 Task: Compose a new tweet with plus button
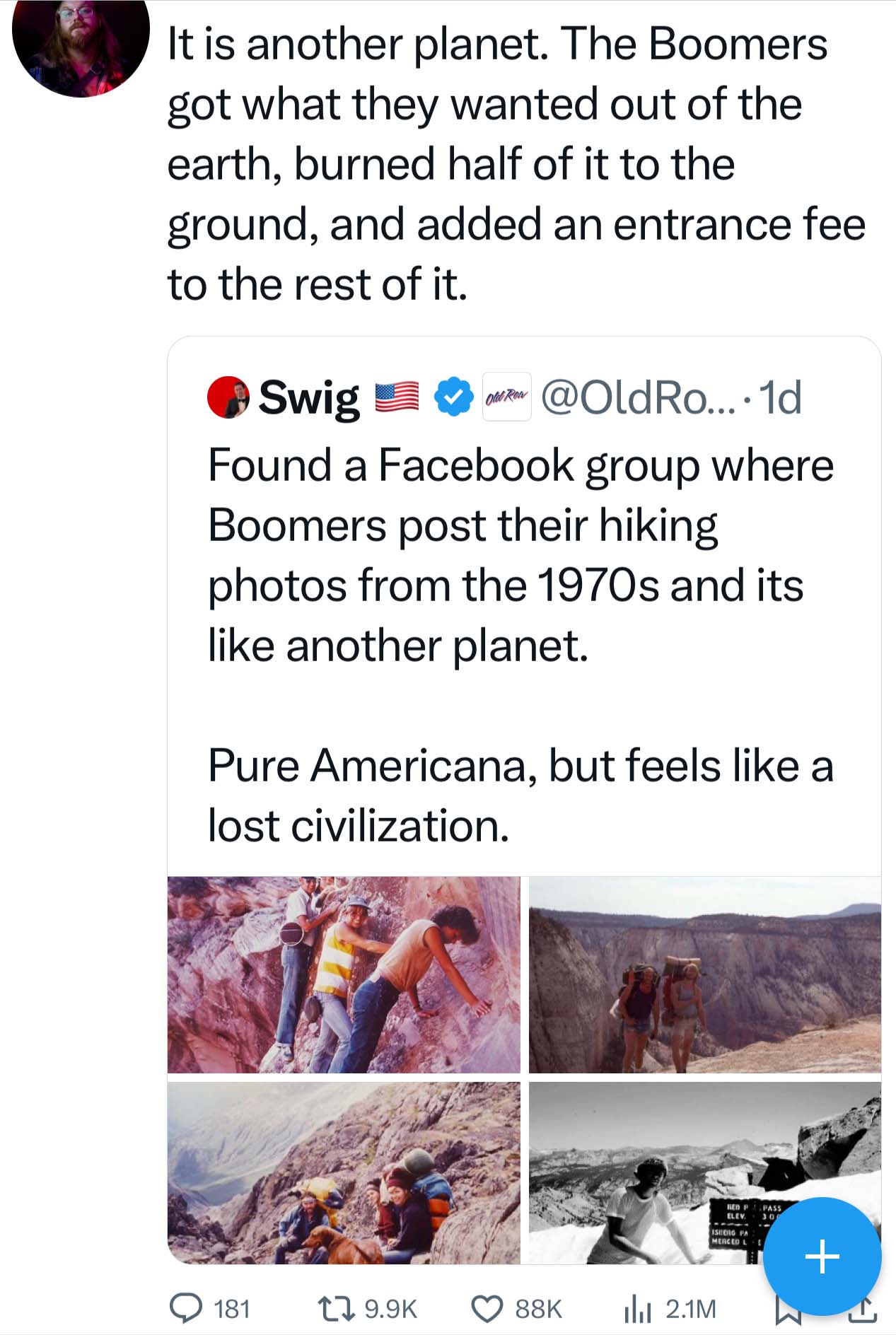pos(822,1257)
